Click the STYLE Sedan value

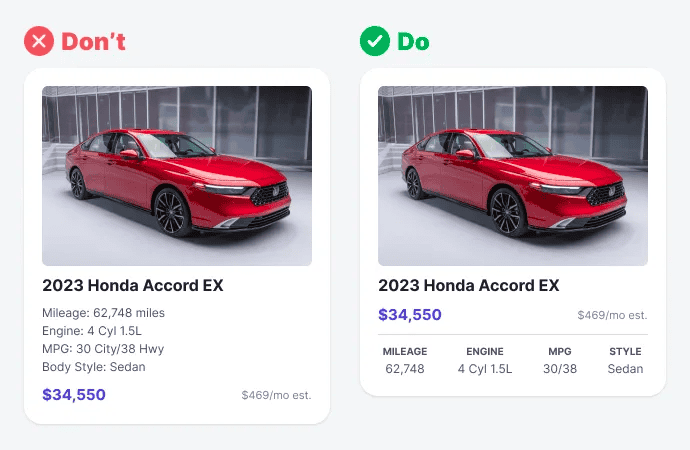click(625, 369)
